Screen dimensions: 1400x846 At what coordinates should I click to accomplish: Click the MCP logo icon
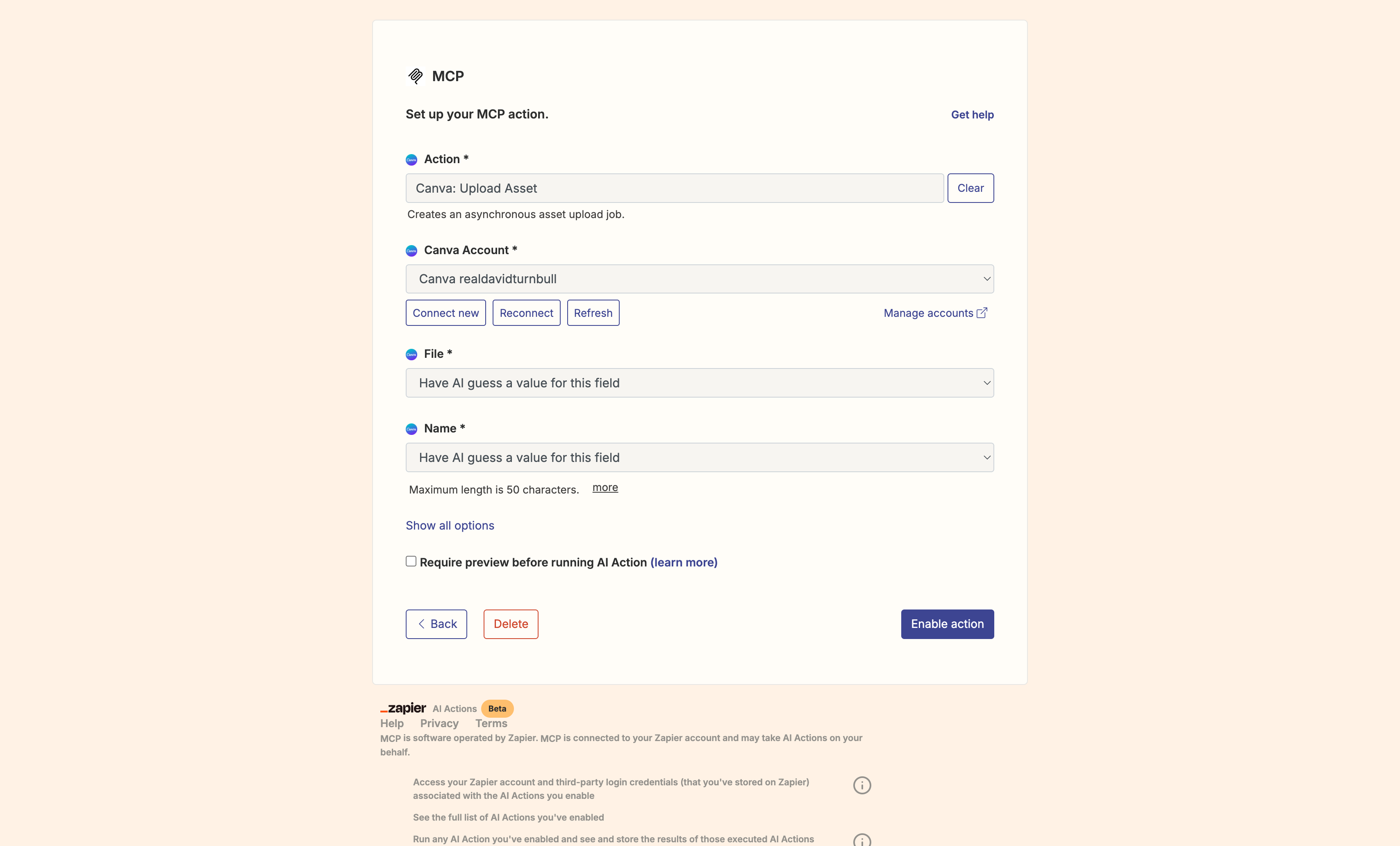click(415, 76)
